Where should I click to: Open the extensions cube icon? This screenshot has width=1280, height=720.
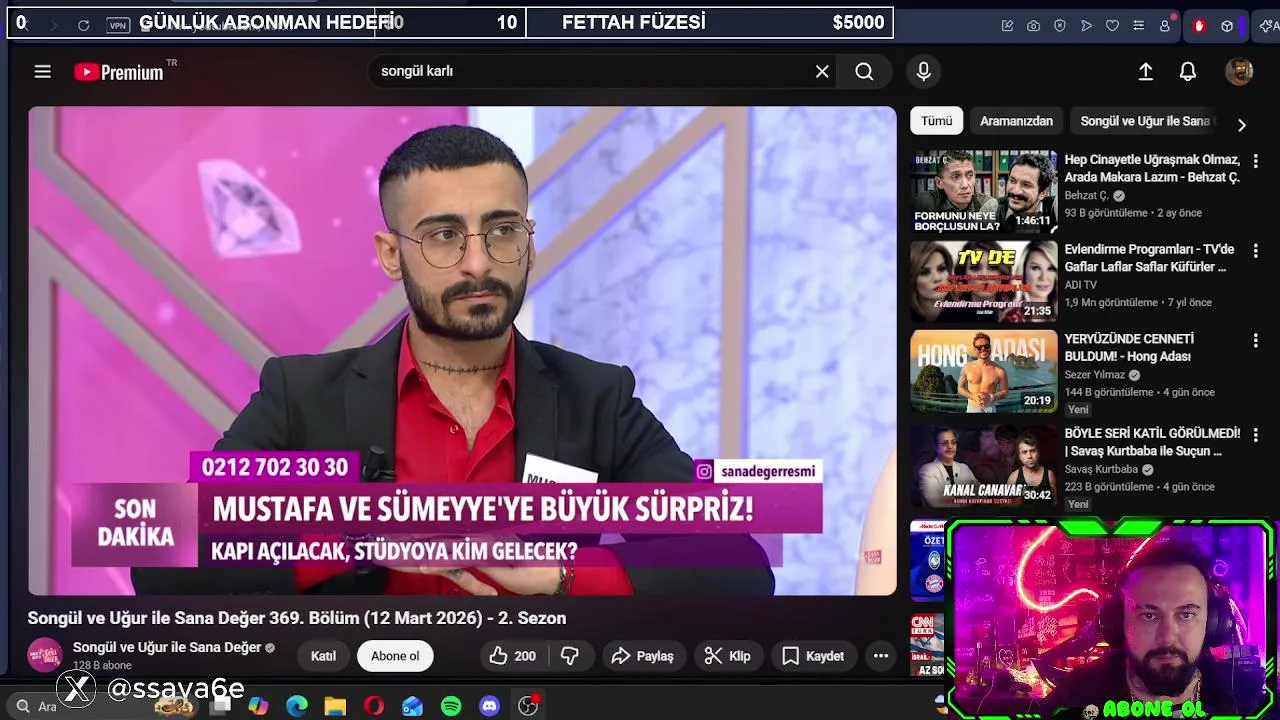click(x=1227, y=26)
